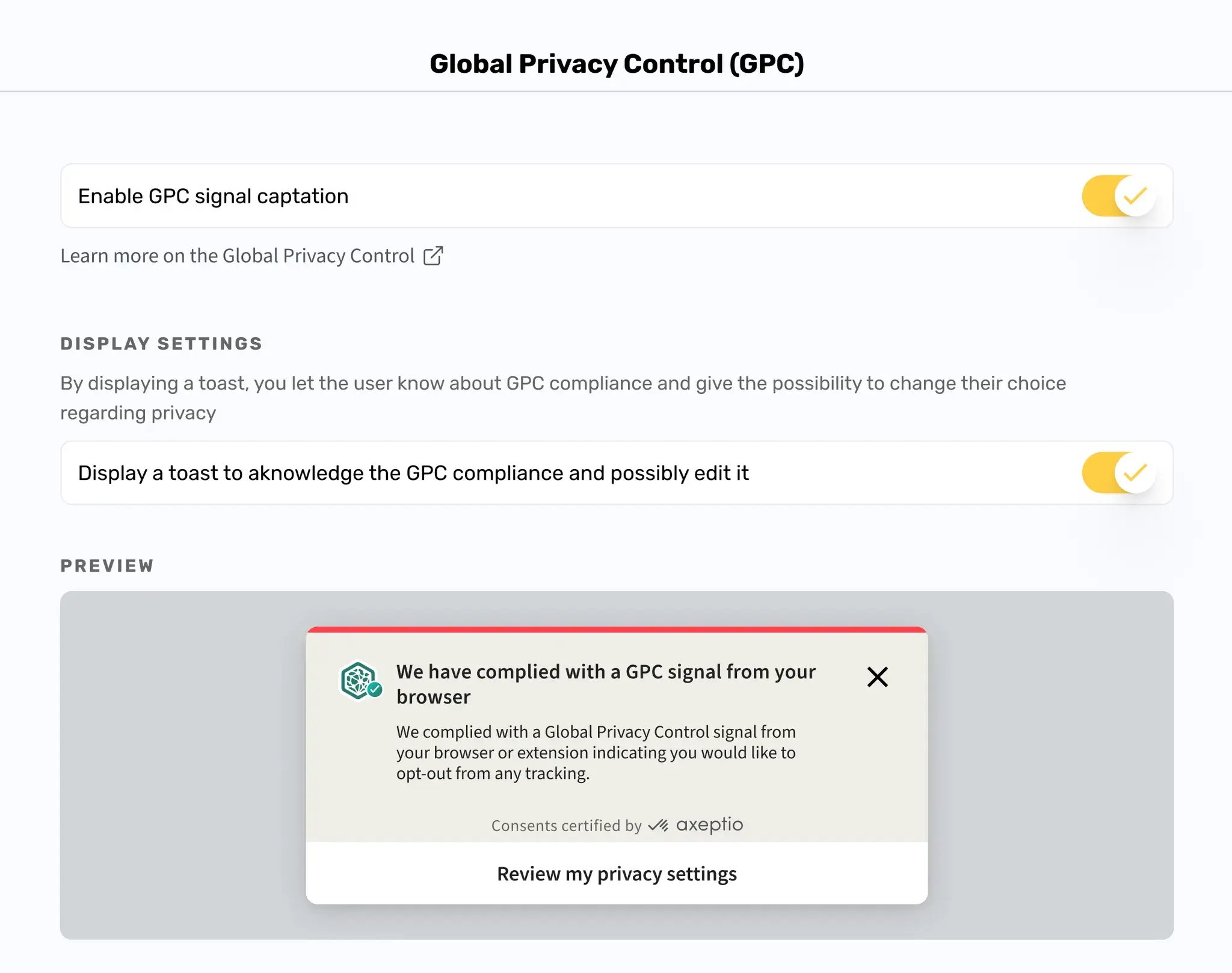Click the gray preview background area
Screen dimensions: 1232x973
click(x=180, y=764)
